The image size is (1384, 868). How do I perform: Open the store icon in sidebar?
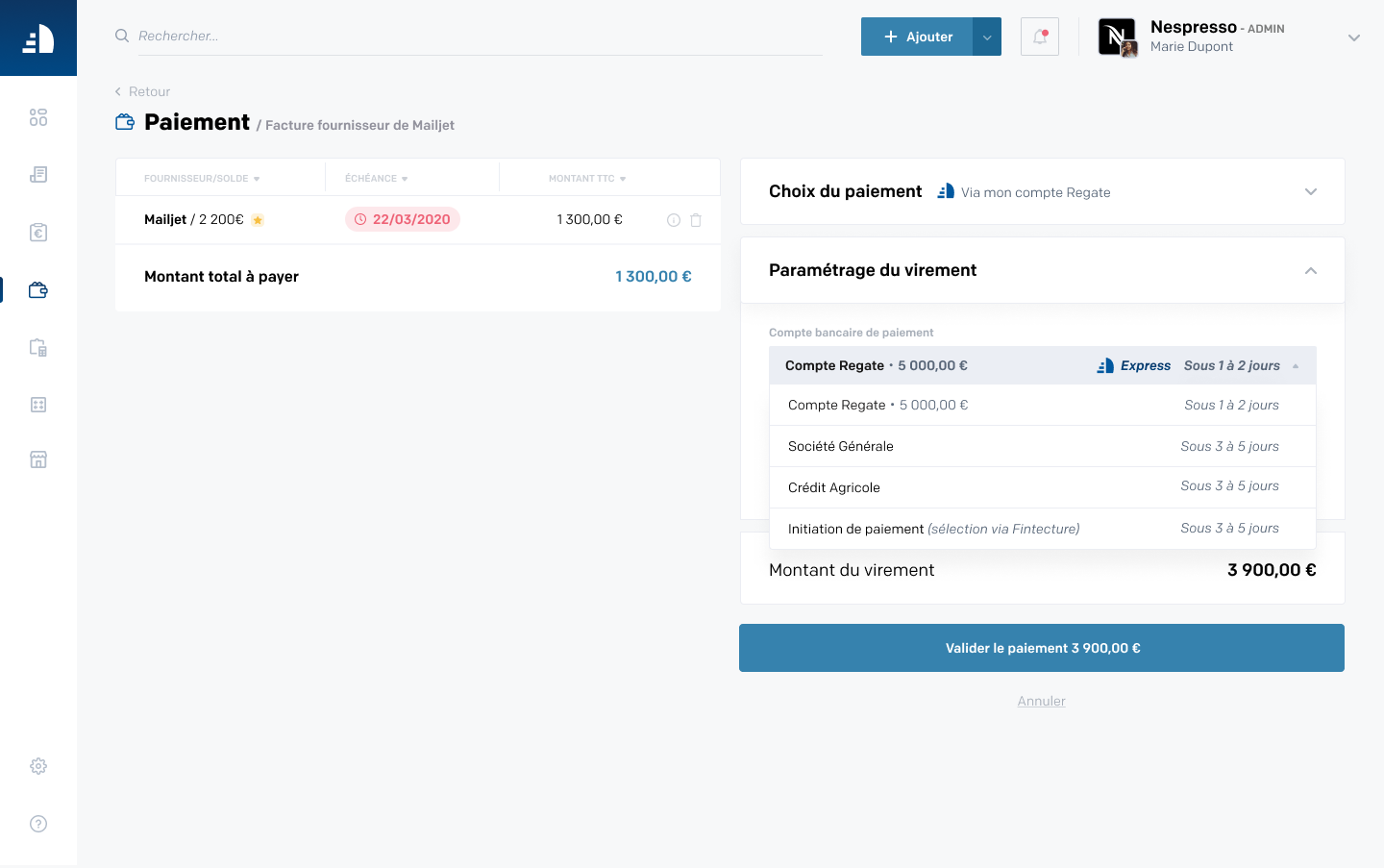(x=38, y=459)
